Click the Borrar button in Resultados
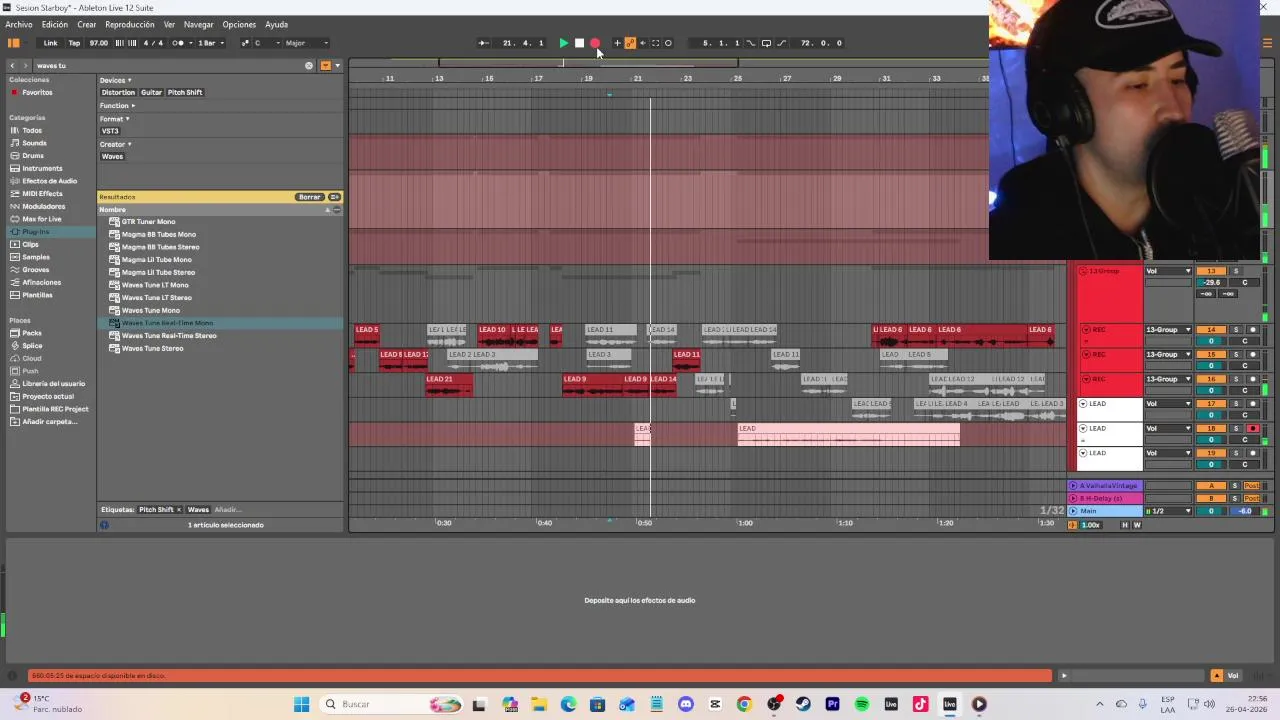 point(309,197)
